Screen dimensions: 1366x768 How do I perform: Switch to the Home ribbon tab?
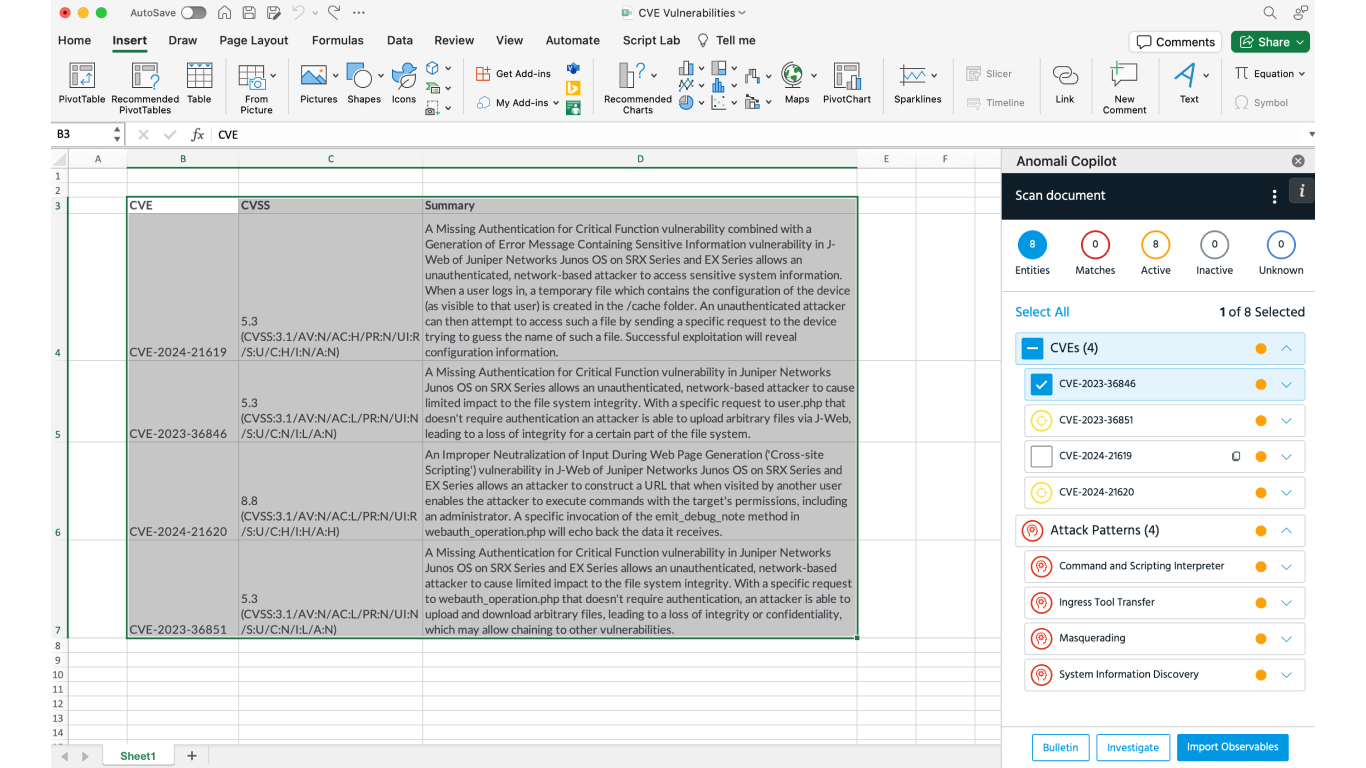click(75, 41)
